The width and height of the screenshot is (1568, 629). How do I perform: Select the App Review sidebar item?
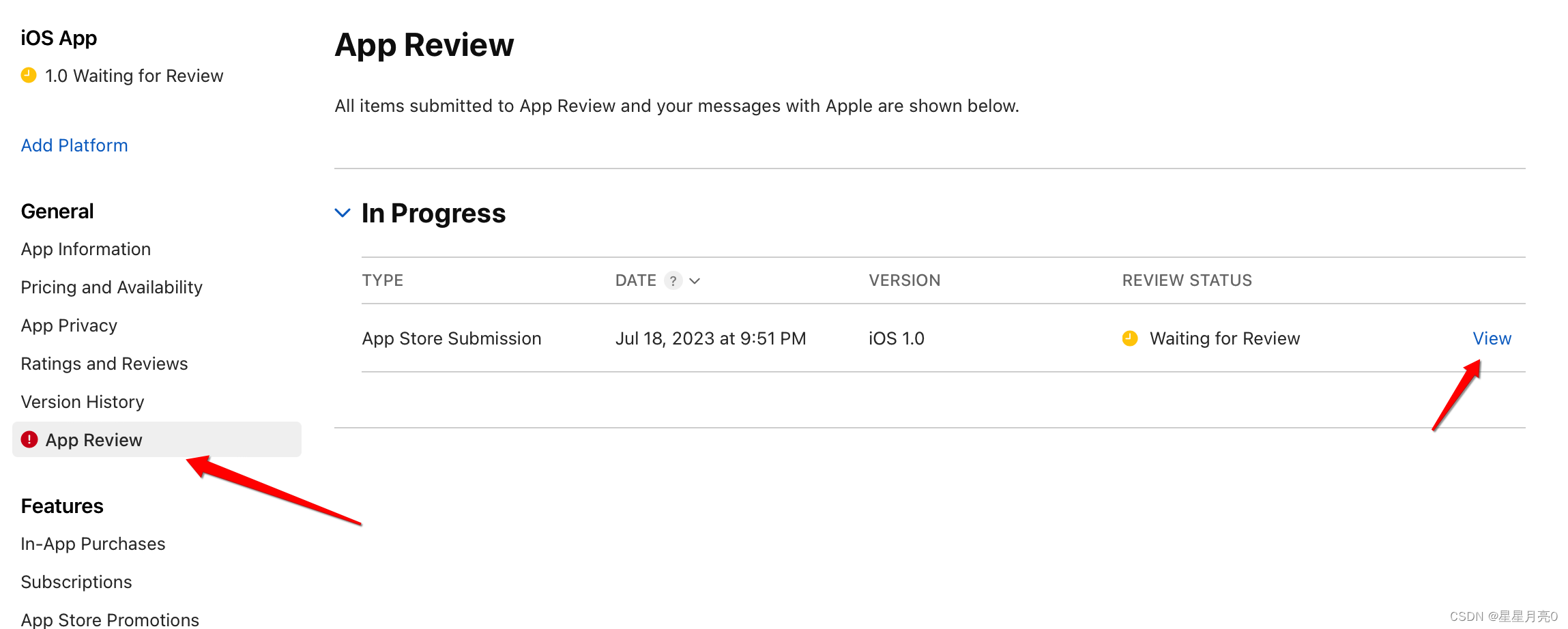click(94, 440)
